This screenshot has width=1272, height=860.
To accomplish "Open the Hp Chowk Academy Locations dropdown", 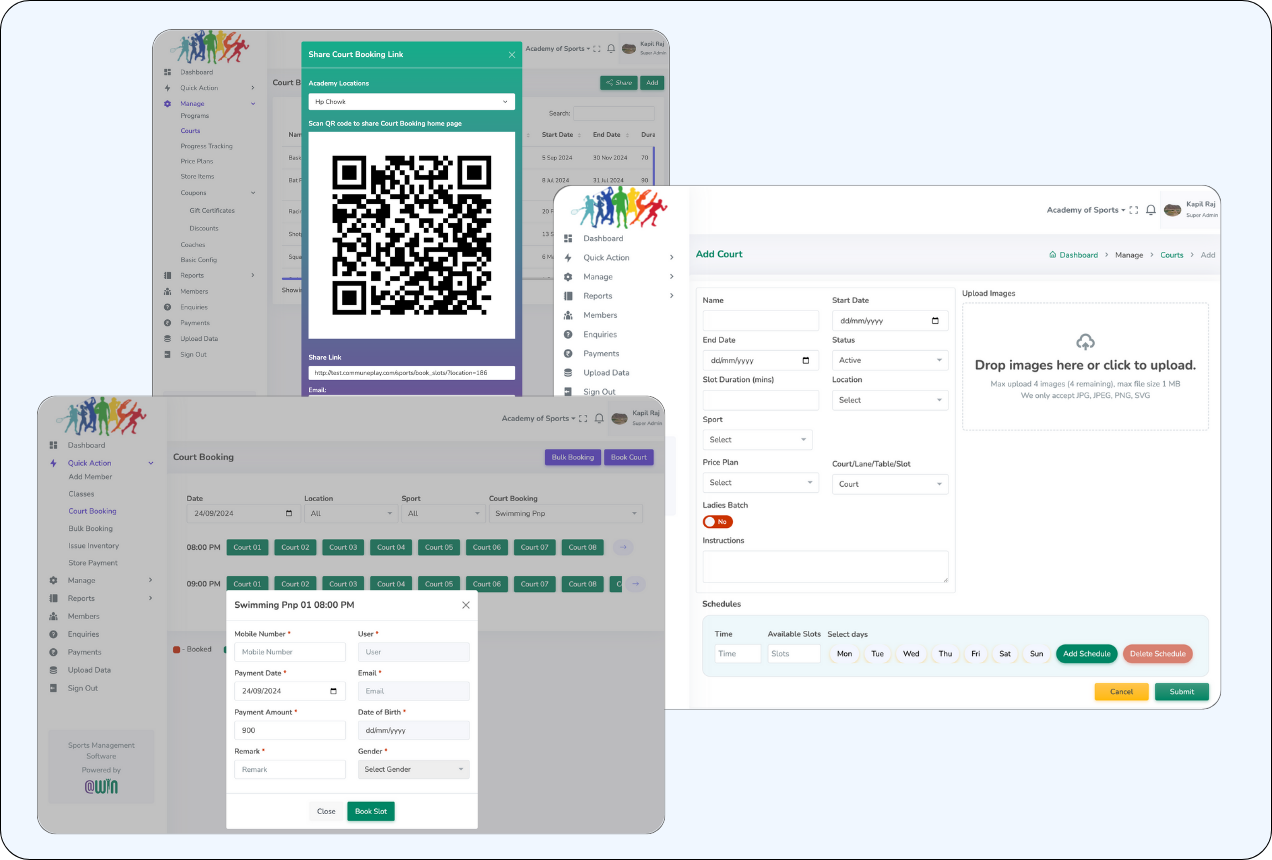I will pyautogui.click(x=412, y=102).
